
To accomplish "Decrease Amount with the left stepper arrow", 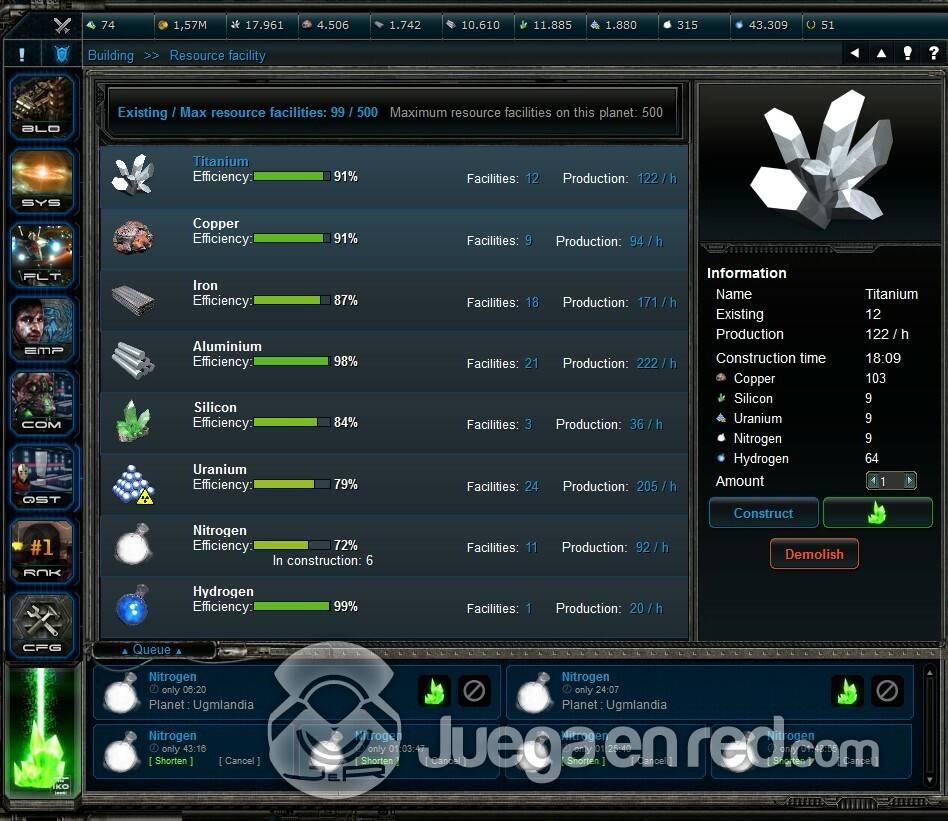I will click(x=872, y=481).
